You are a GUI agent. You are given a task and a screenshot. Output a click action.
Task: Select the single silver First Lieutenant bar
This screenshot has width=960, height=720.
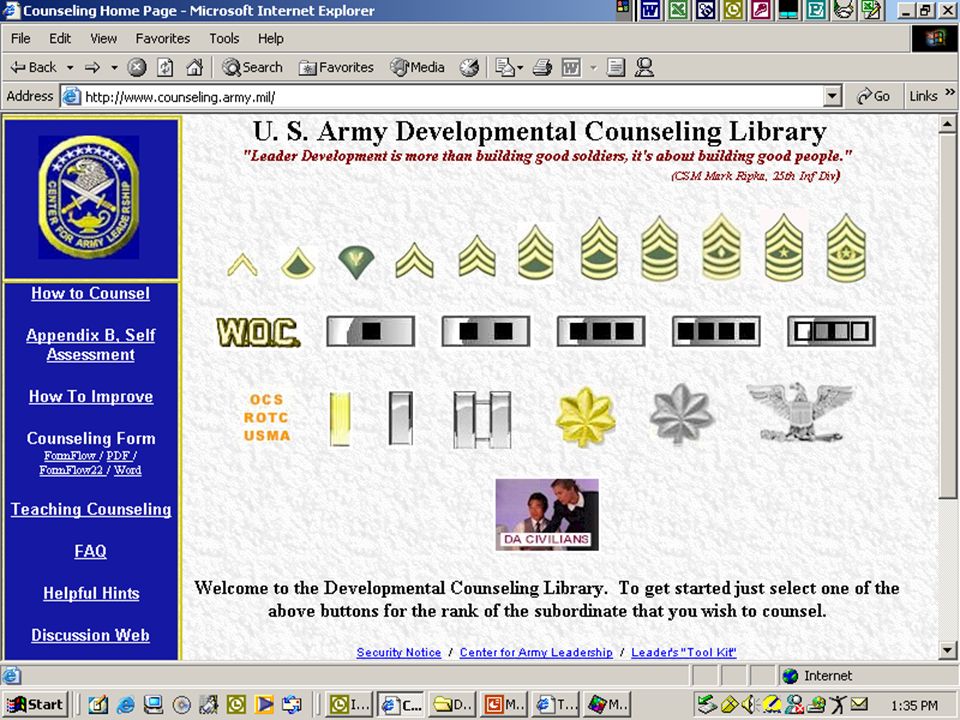pos(400,418)
